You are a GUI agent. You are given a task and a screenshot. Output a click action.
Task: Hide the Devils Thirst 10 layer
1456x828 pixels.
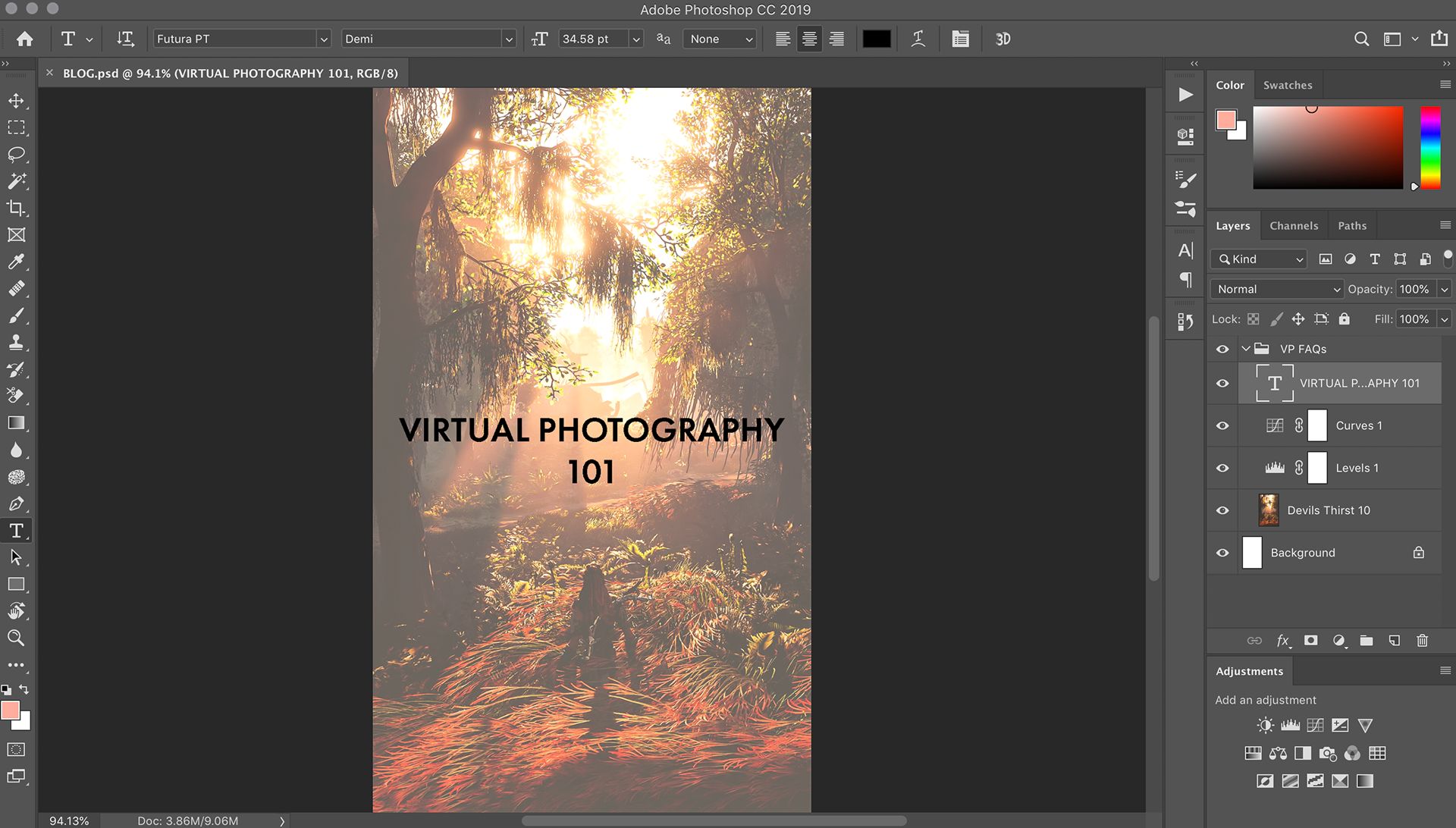point(1222,510)
